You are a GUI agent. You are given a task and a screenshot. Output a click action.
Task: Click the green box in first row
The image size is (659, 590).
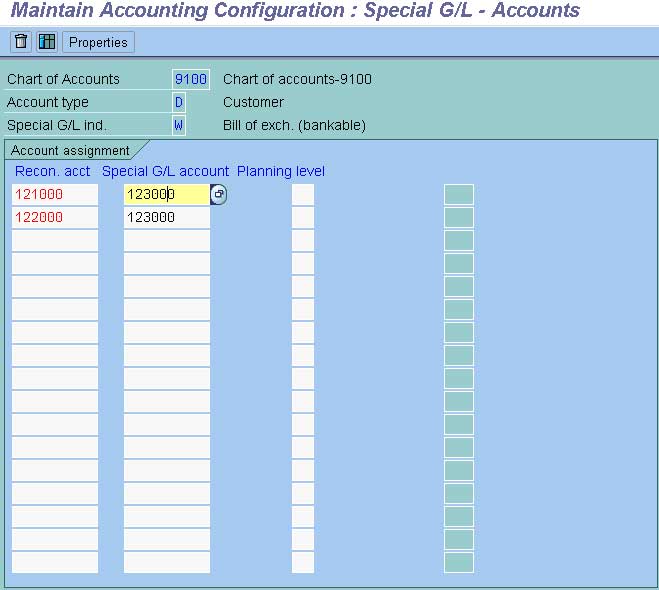(x=459, y=194)
